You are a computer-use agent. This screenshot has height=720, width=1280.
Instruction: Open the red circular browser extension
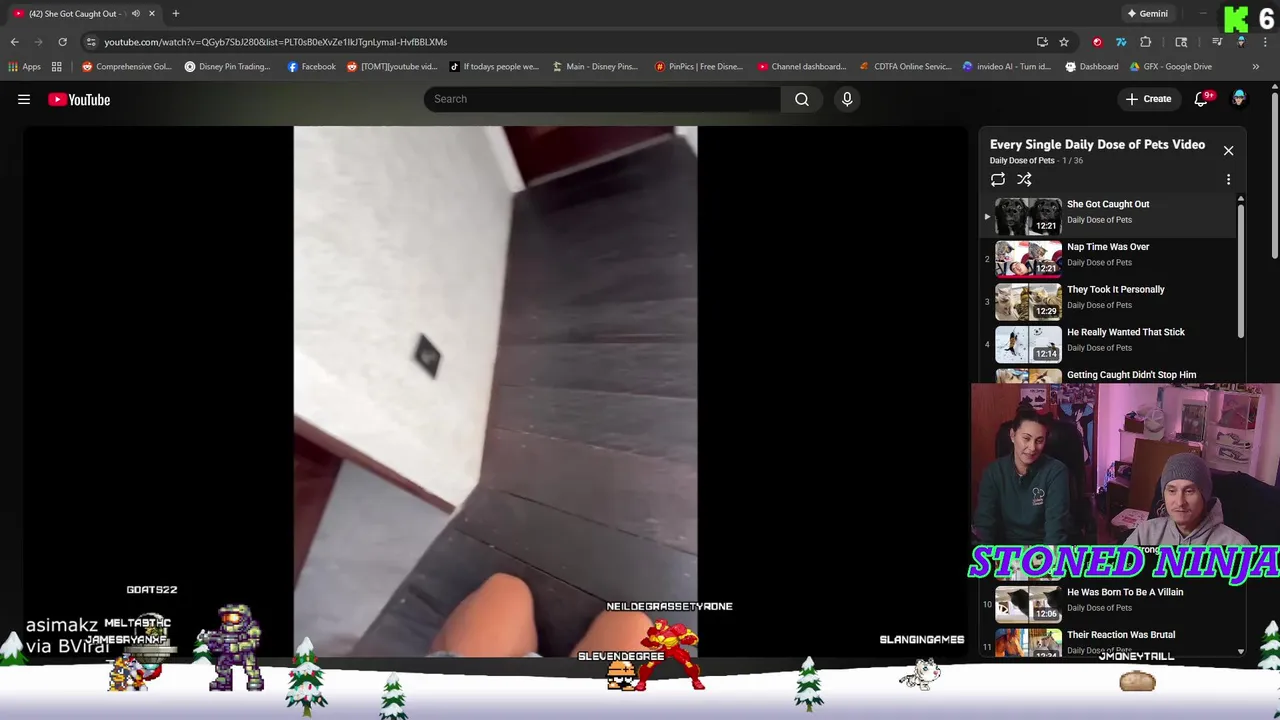1097,42
